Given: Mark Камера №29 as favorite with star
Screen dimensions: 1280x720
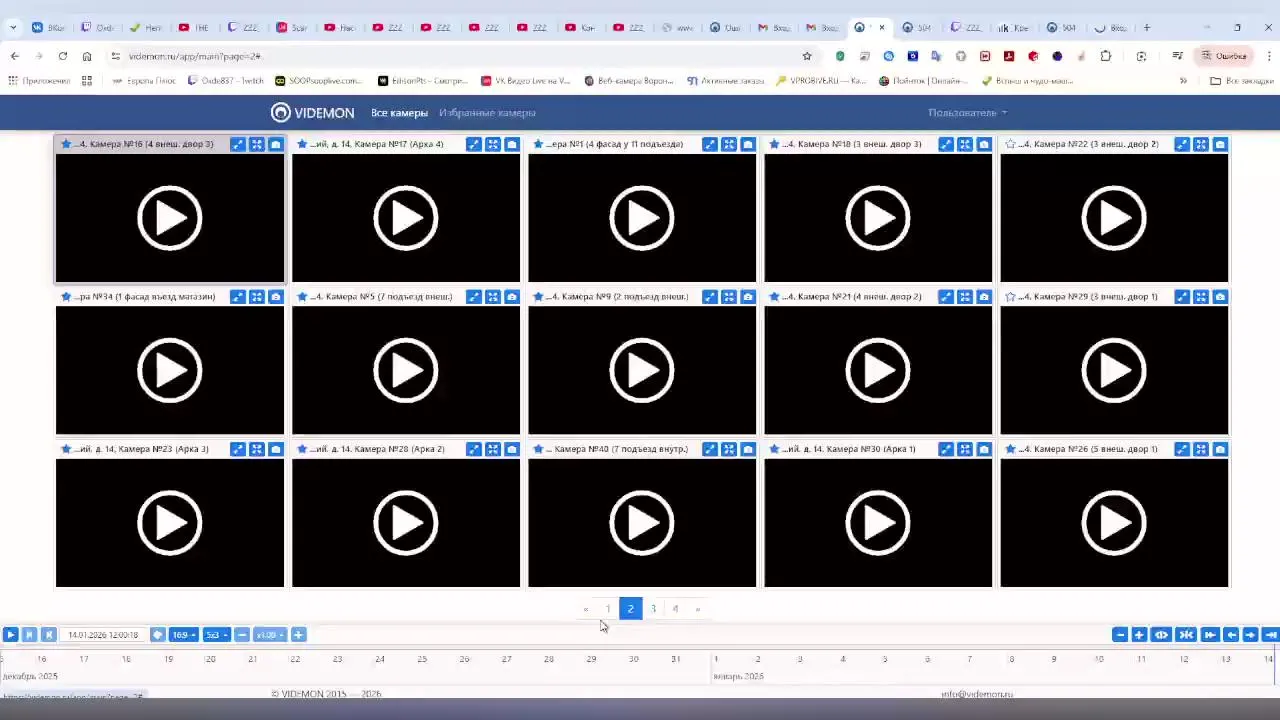Looking at the screenshot, I should (x=1010, y=297).
